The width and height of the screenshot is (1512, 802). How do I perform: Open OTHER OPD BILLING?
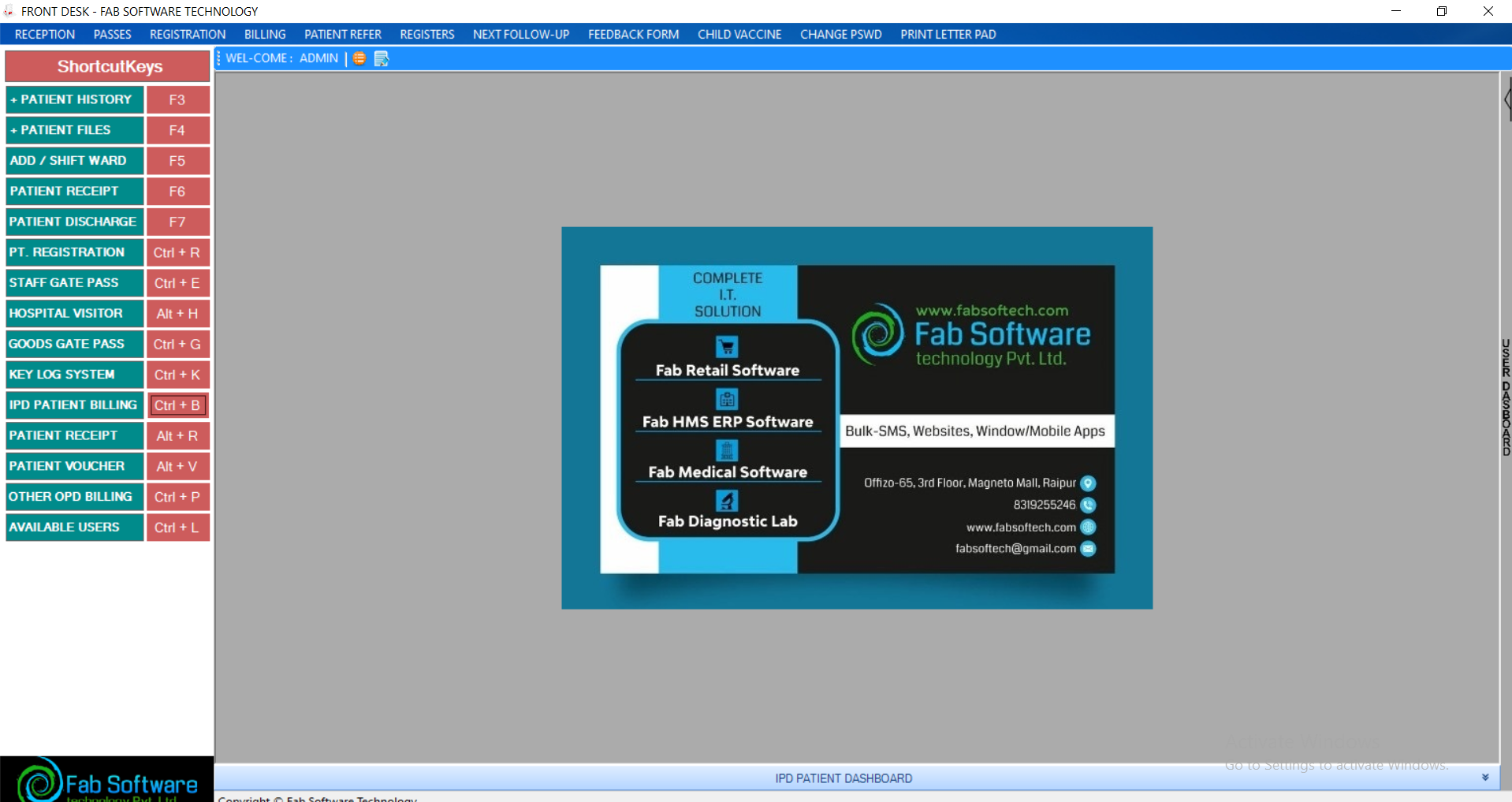pyautogui.click(x=75, y=497)
